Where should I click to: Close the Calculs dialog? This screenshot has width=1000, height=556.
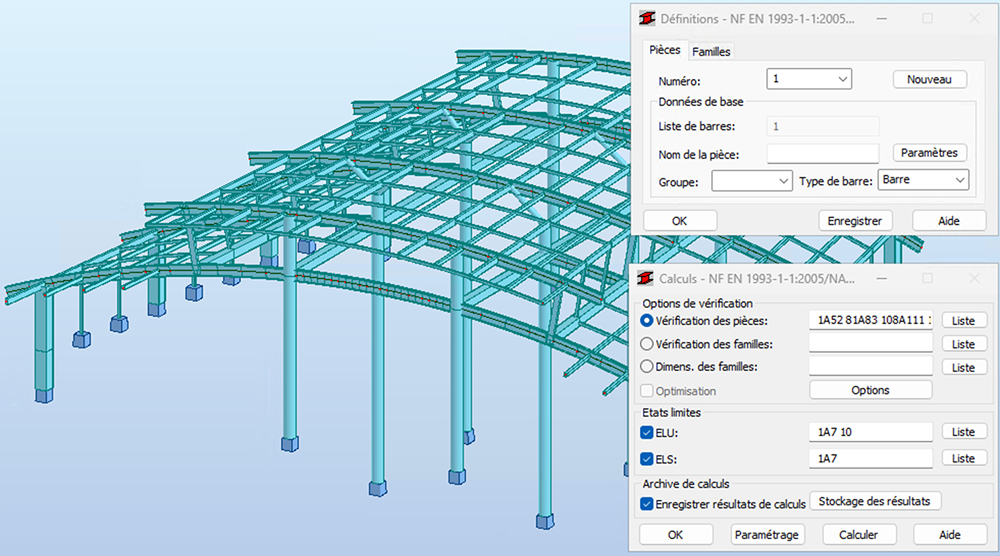[974, 279]
